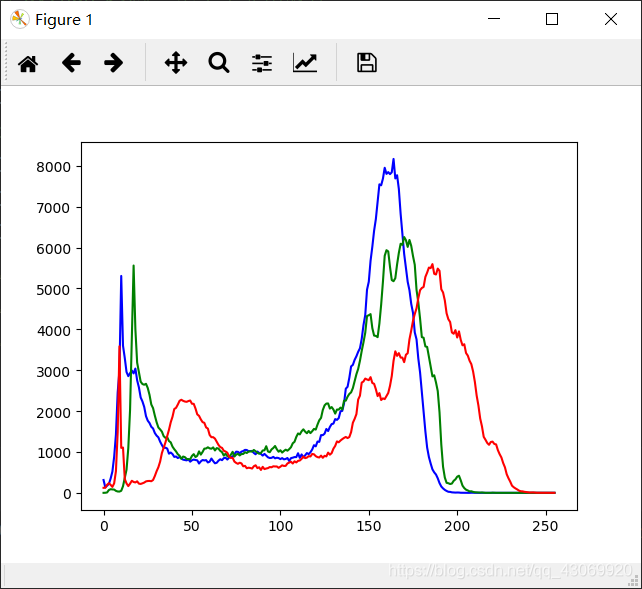Reset the plot to its original Home view

coord(28,63)
